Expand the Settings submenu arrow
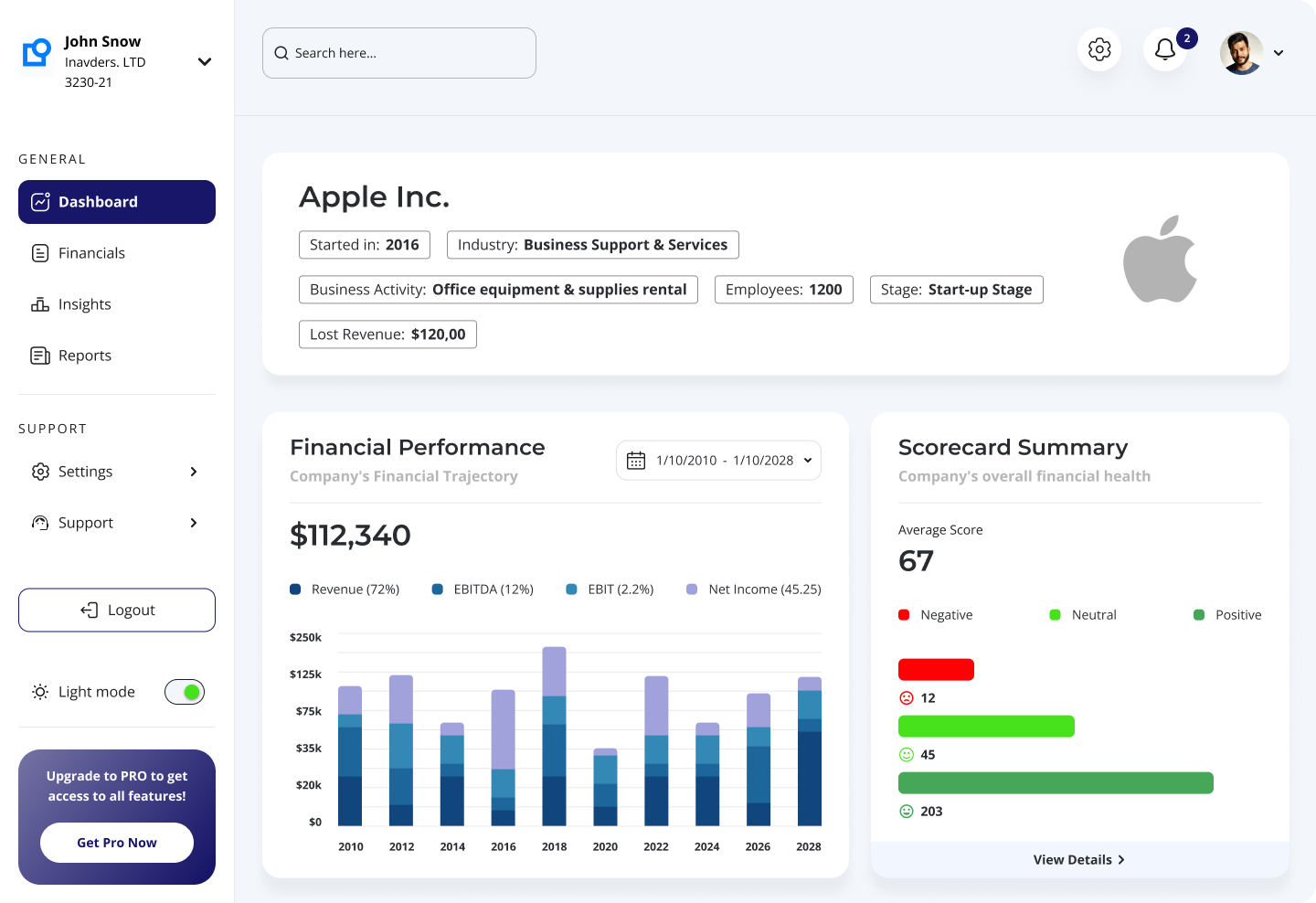This screenshot has width=1316, height=903. 193,472
